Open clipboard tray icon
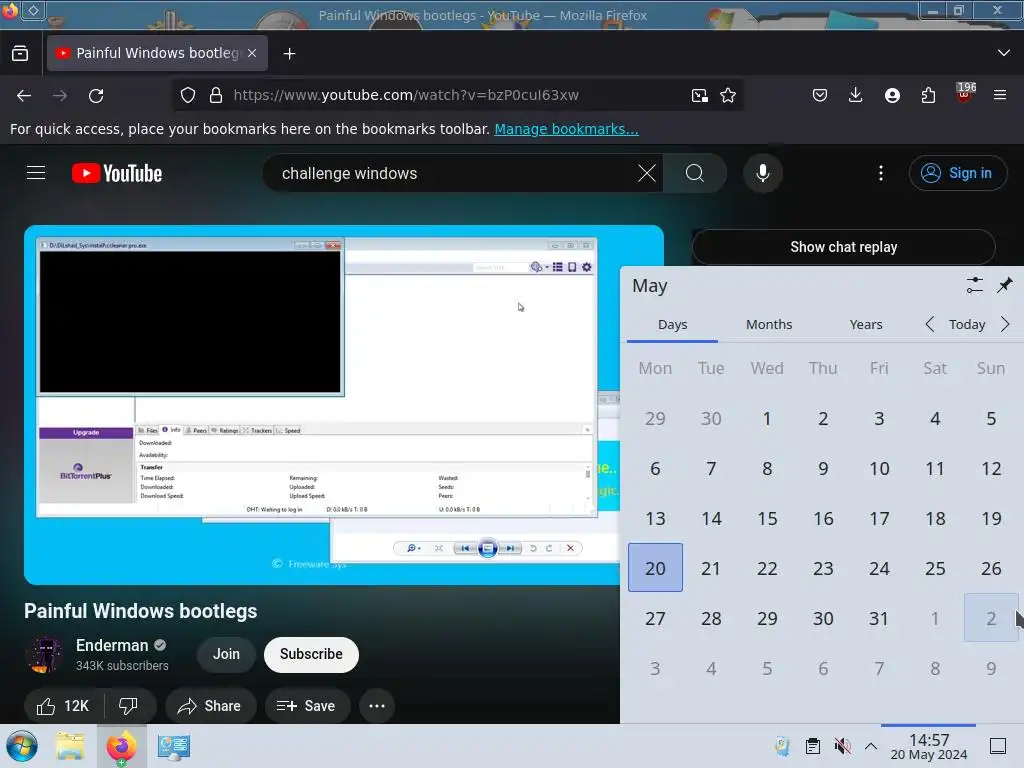This screenshot has width=1024, height=768. pyautogui.click(x=812, y=746)
